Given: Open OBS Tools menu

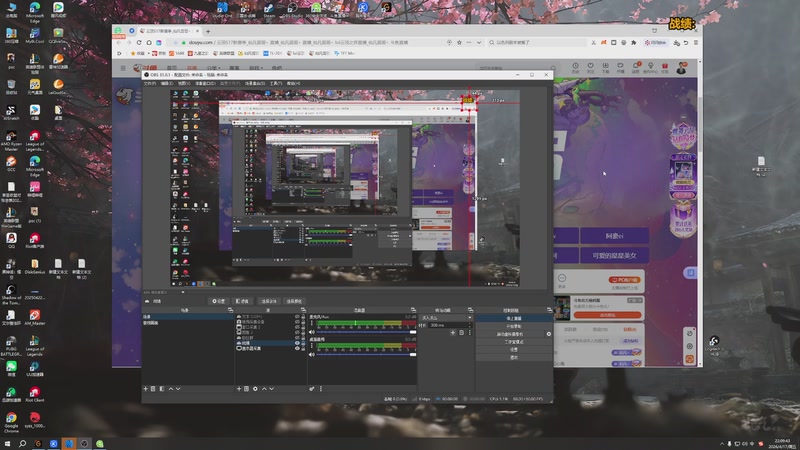Looking at the screenshot, I should pyautogui.click(x=276, y=83).
